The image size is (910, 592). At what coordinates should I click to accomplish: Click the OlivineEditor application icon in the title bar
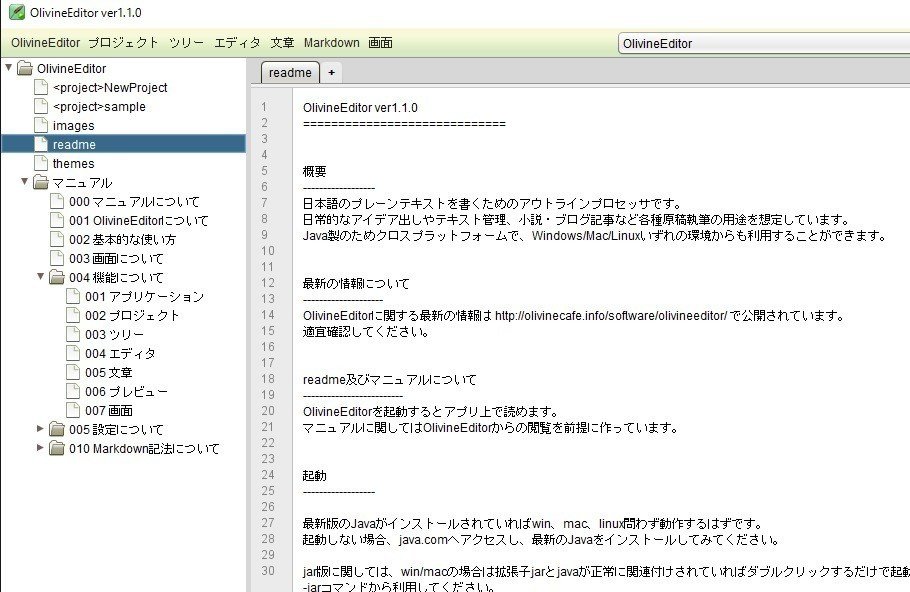pyautogui.click(x=14, y=13)
